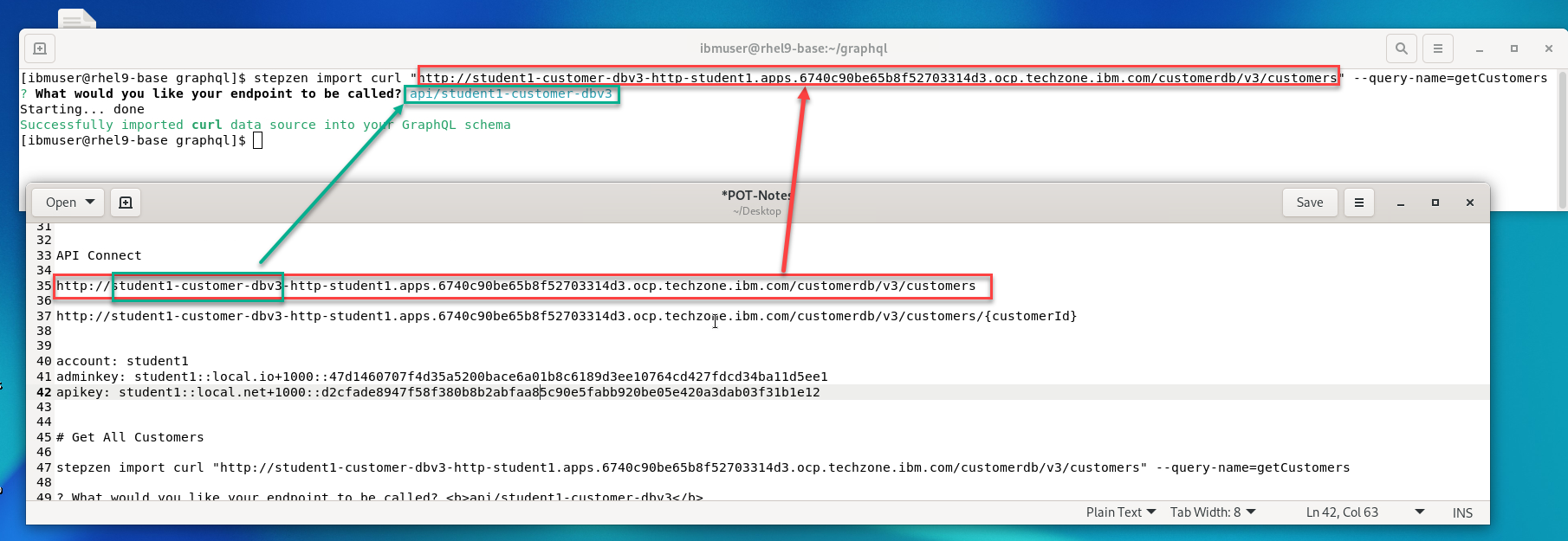
Task: Open the terminal search icon
Action: (x=1401, y=48)
